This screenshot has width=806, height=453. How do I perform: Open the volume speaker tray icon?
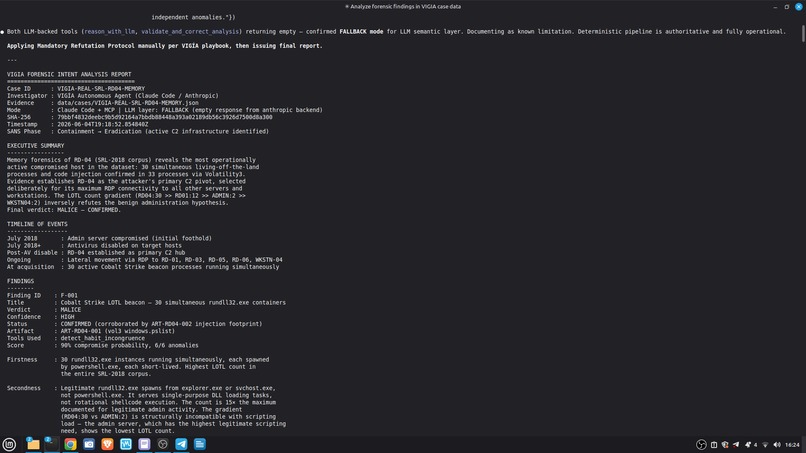point(777,445)
